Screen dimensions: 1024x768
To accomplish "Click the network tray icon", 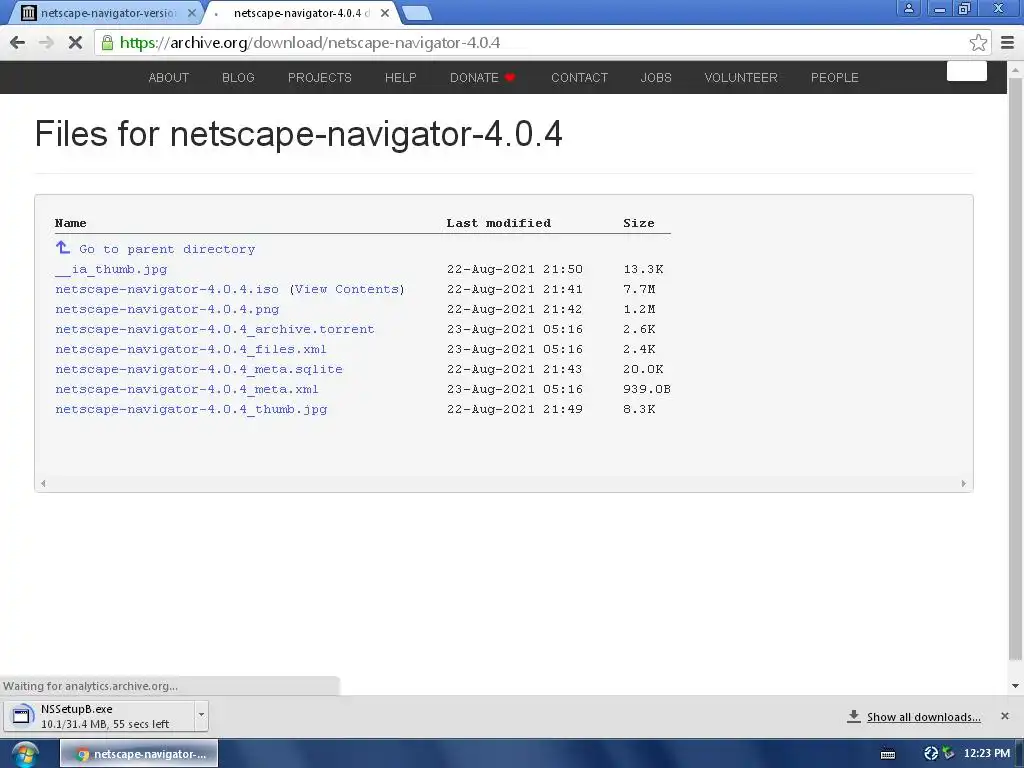I will point(948,754).
